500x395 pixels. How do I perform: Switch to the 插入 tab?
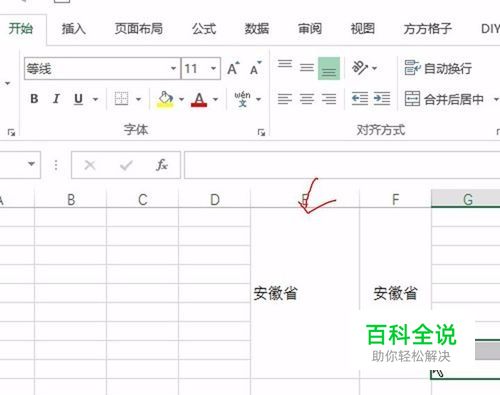coord(74,29)
